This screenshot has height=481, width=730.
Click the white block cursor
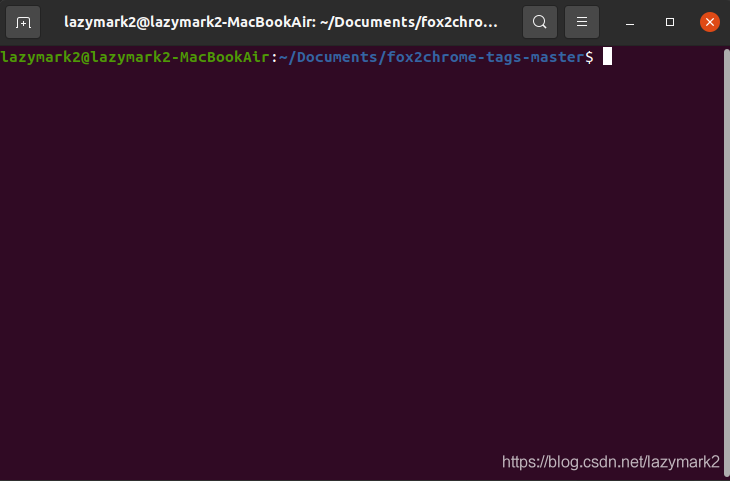point(607,57)
